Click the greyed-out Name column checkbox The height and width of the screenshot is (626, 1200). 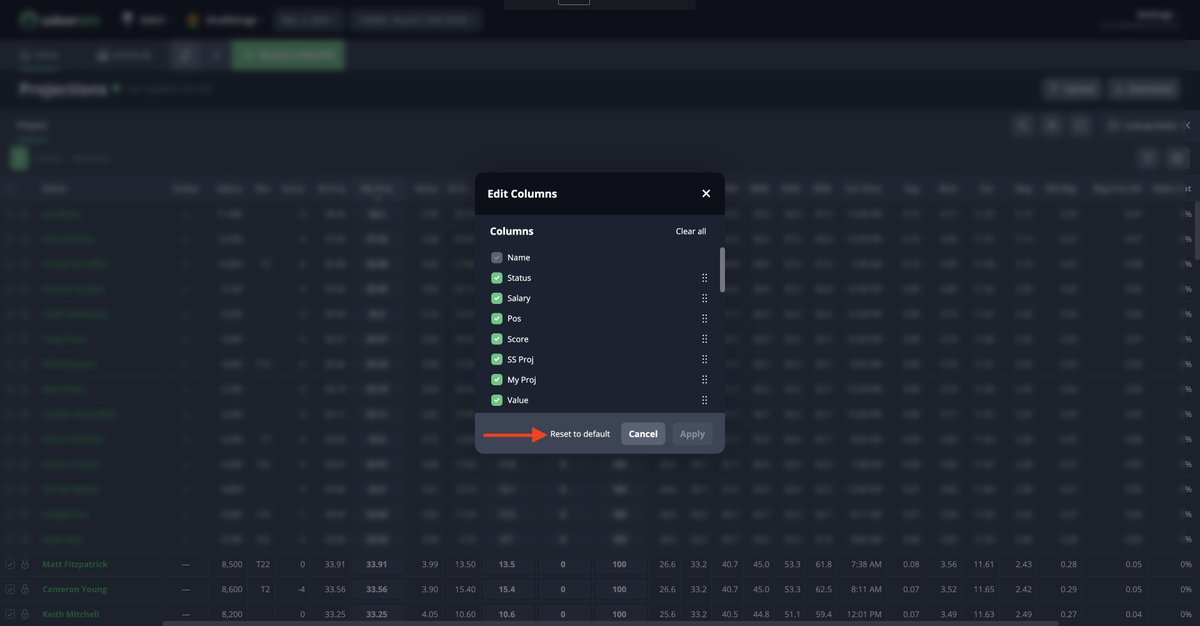point(497,258)
